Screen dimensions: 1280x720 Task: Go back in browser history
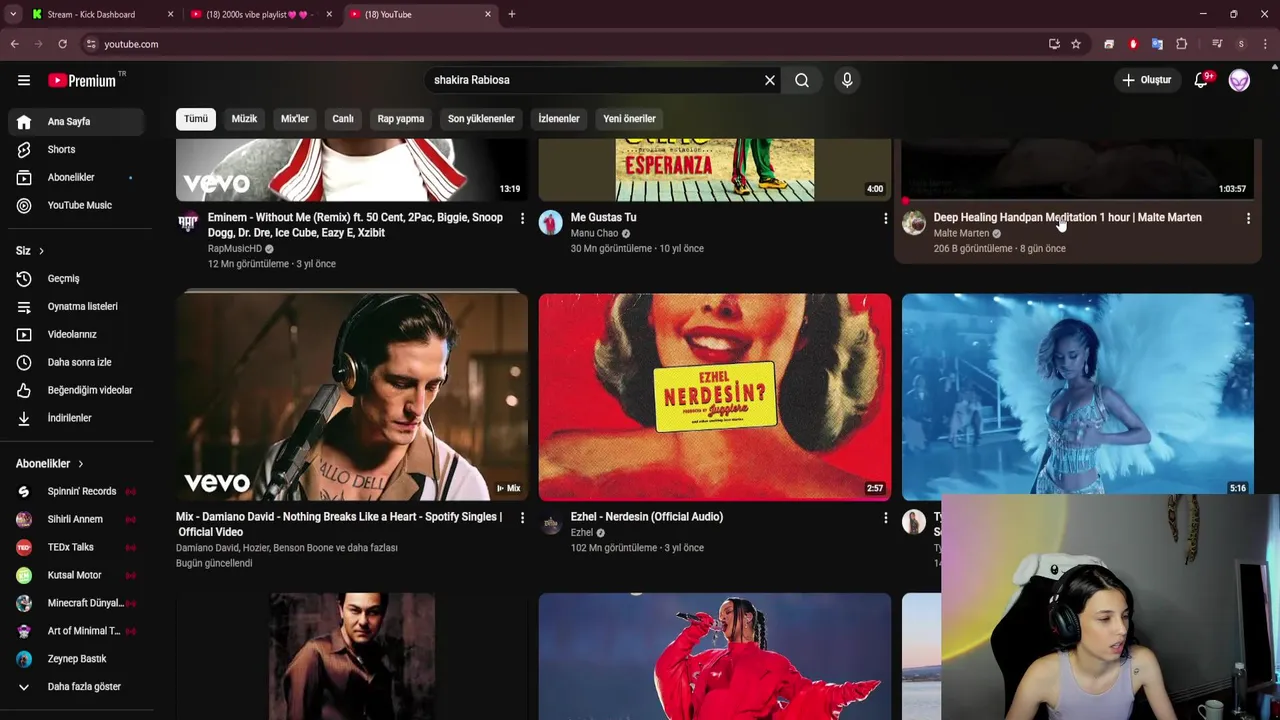click(14, 44)
